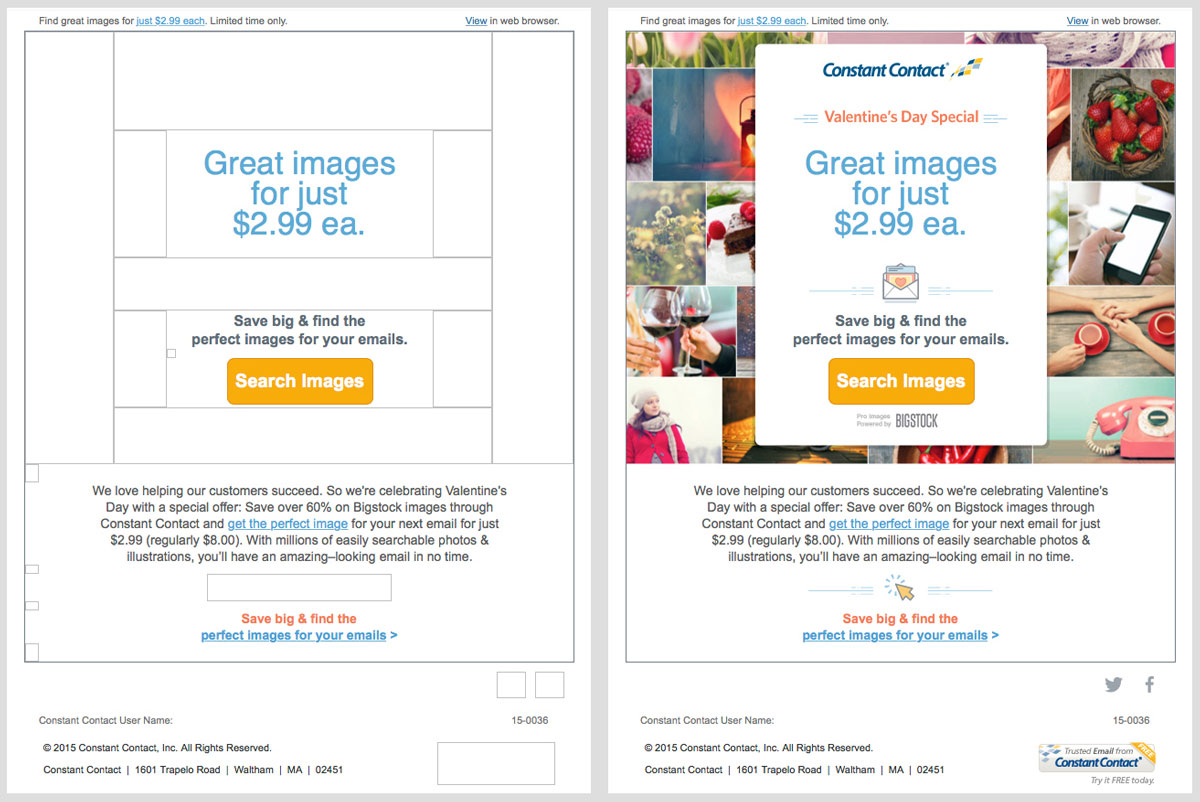Open 'just $2.99 each' link in full-image email

[771, 21]
